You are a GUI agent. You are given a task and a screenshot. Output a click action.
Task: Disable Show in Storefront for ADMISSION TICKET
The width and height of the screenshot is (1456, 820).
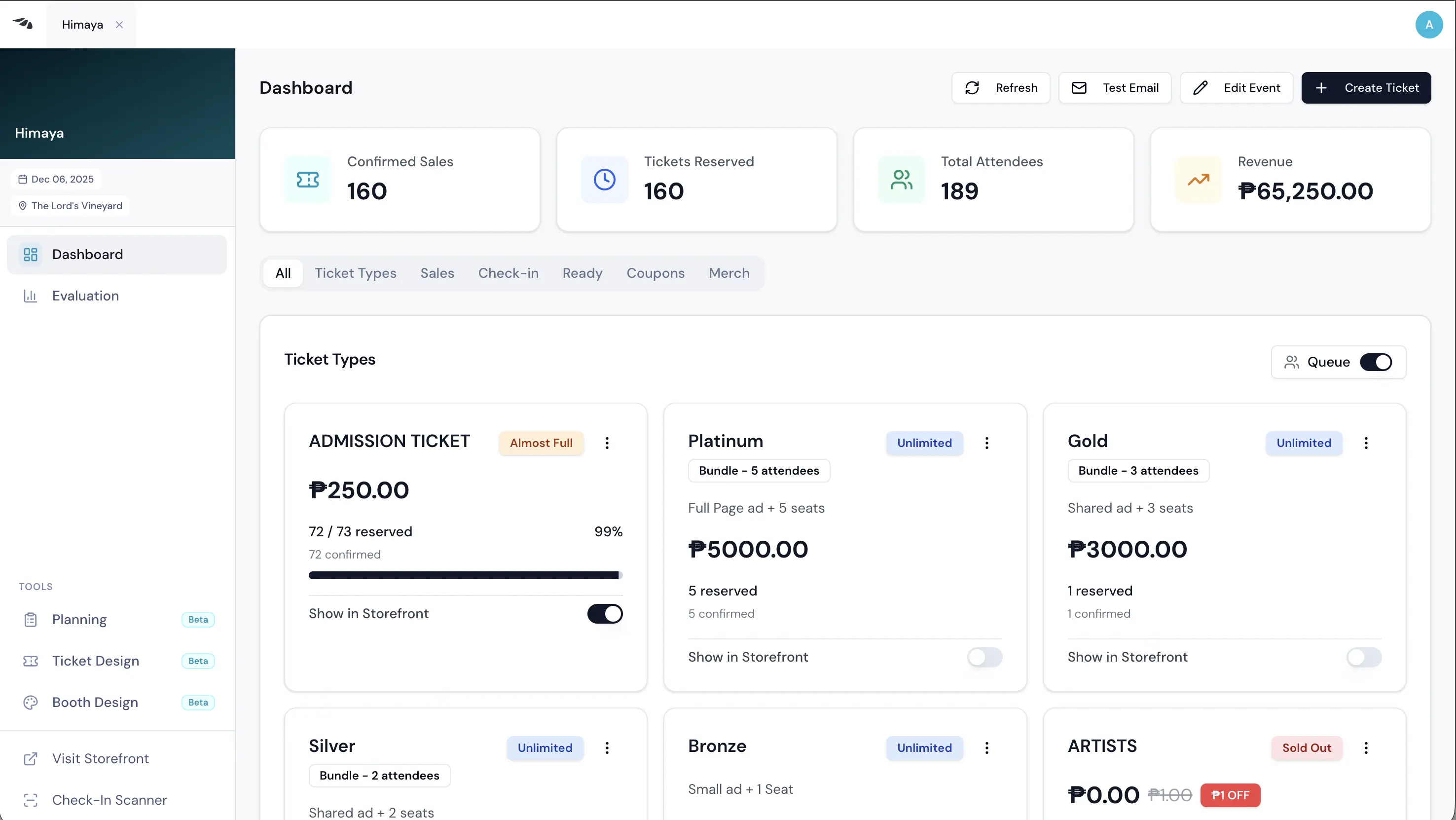pos(604,614)
